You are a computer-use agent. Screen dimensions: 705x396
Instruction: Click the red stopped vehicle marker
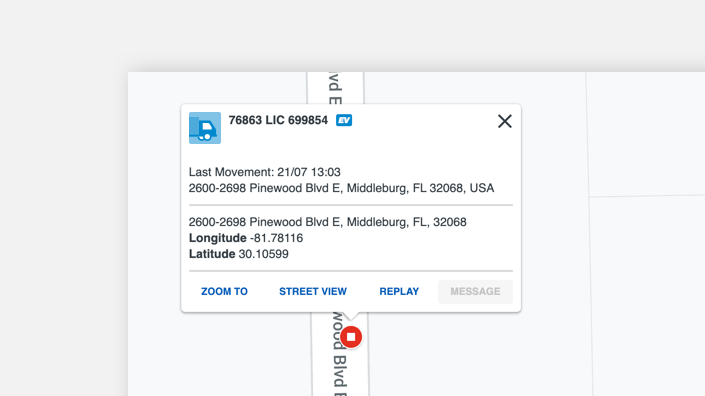pos(351,337)
